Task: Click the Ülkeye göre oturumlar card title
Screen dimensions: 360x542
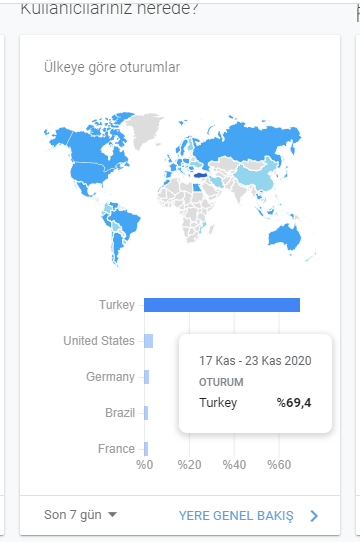Action: point(112,67)
